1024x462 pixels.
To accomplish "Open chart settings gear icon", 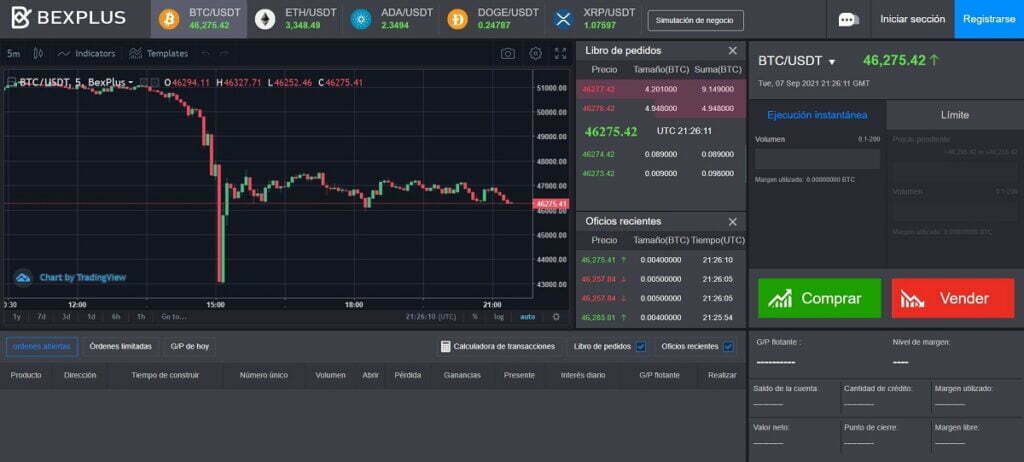I will tap(536, 54).
